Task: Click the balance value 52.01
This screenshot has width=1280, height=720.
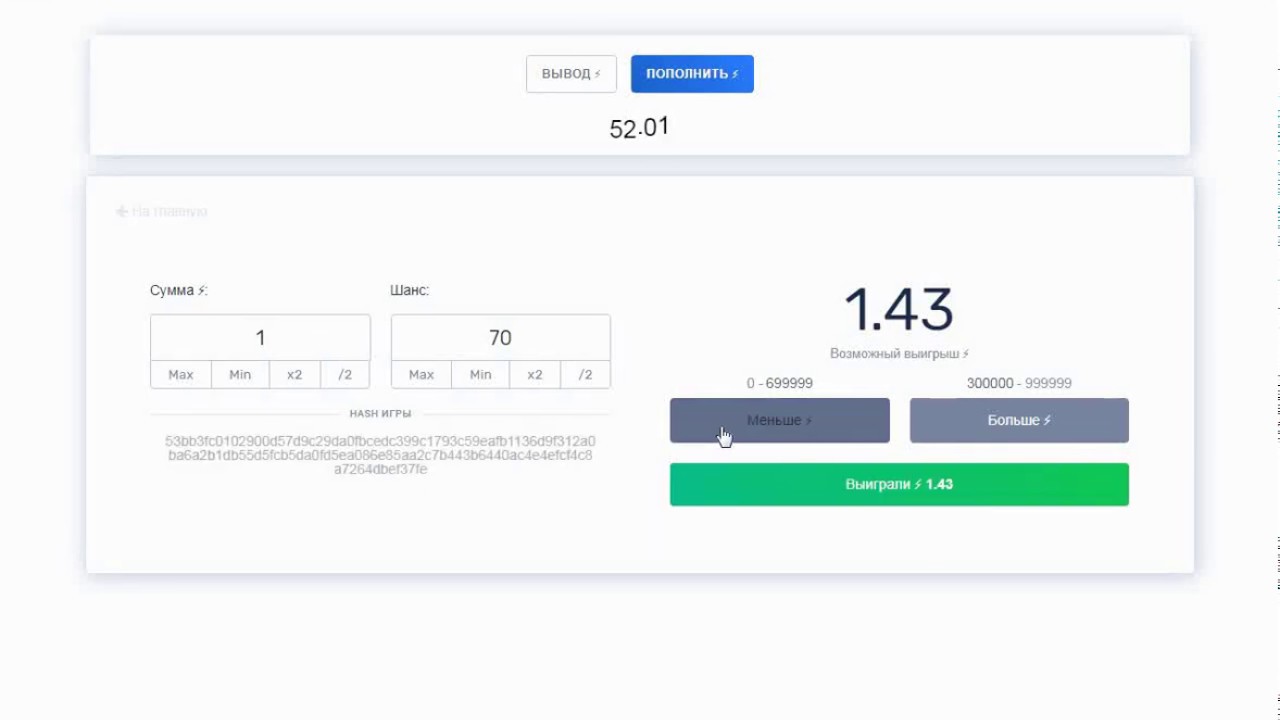Action: 639,128
